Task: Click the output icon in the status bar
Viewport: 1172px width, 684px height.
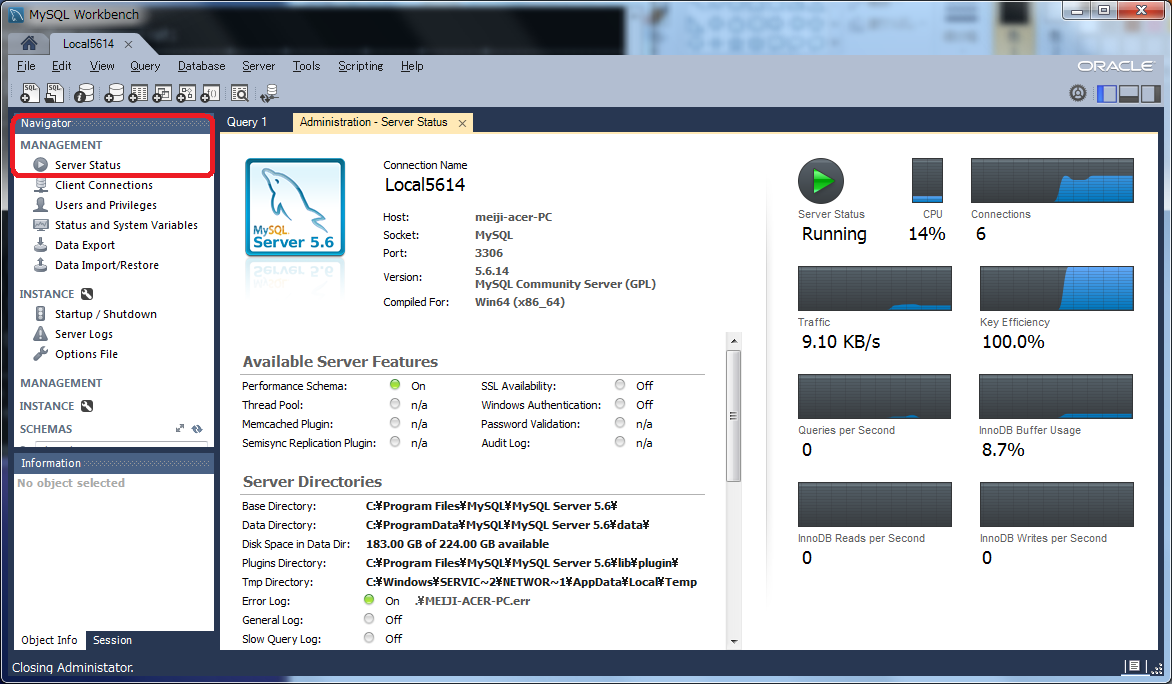Action: coord(1134,666)
